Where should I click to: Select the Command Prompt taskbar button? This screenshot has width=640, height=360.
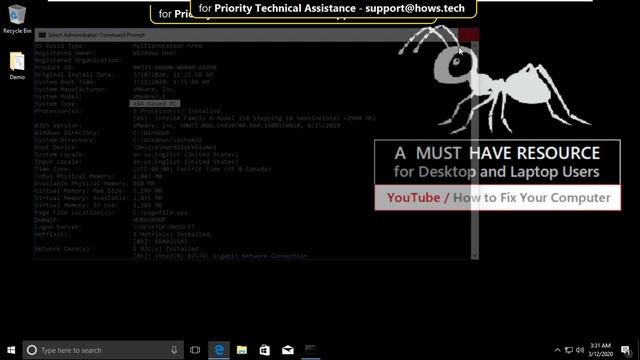click(311, 350)
